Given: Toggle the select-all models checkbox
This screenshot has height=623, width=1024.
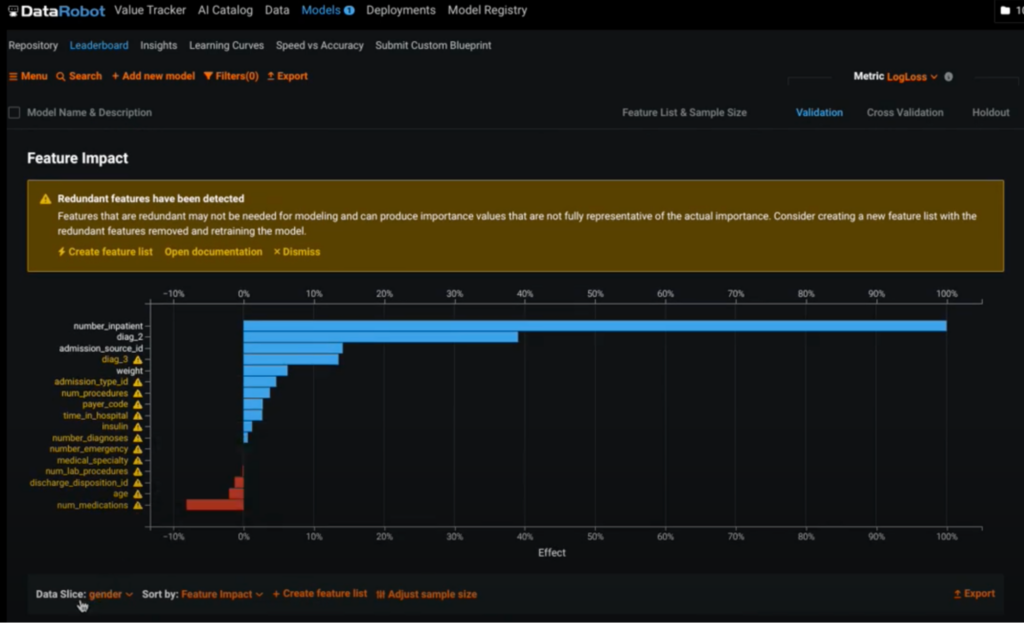Looking at the screenshot, I should pos(14,113).
